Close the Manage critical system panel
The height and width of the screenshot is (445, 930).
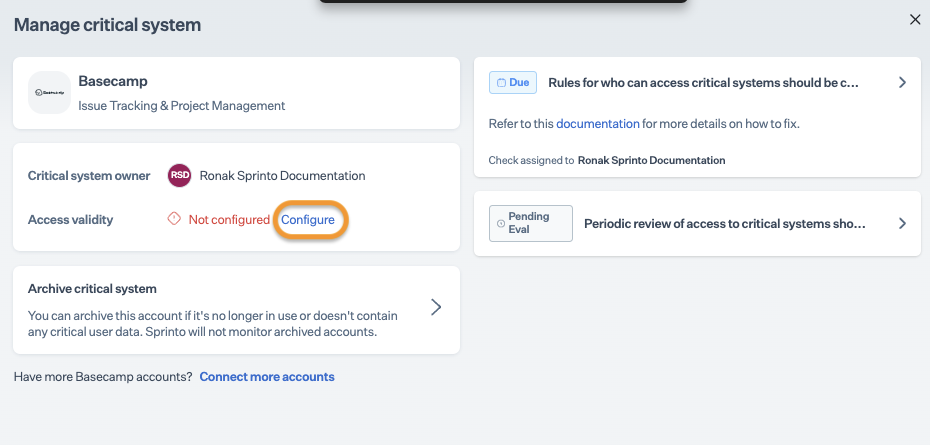(x=915, y=20)
